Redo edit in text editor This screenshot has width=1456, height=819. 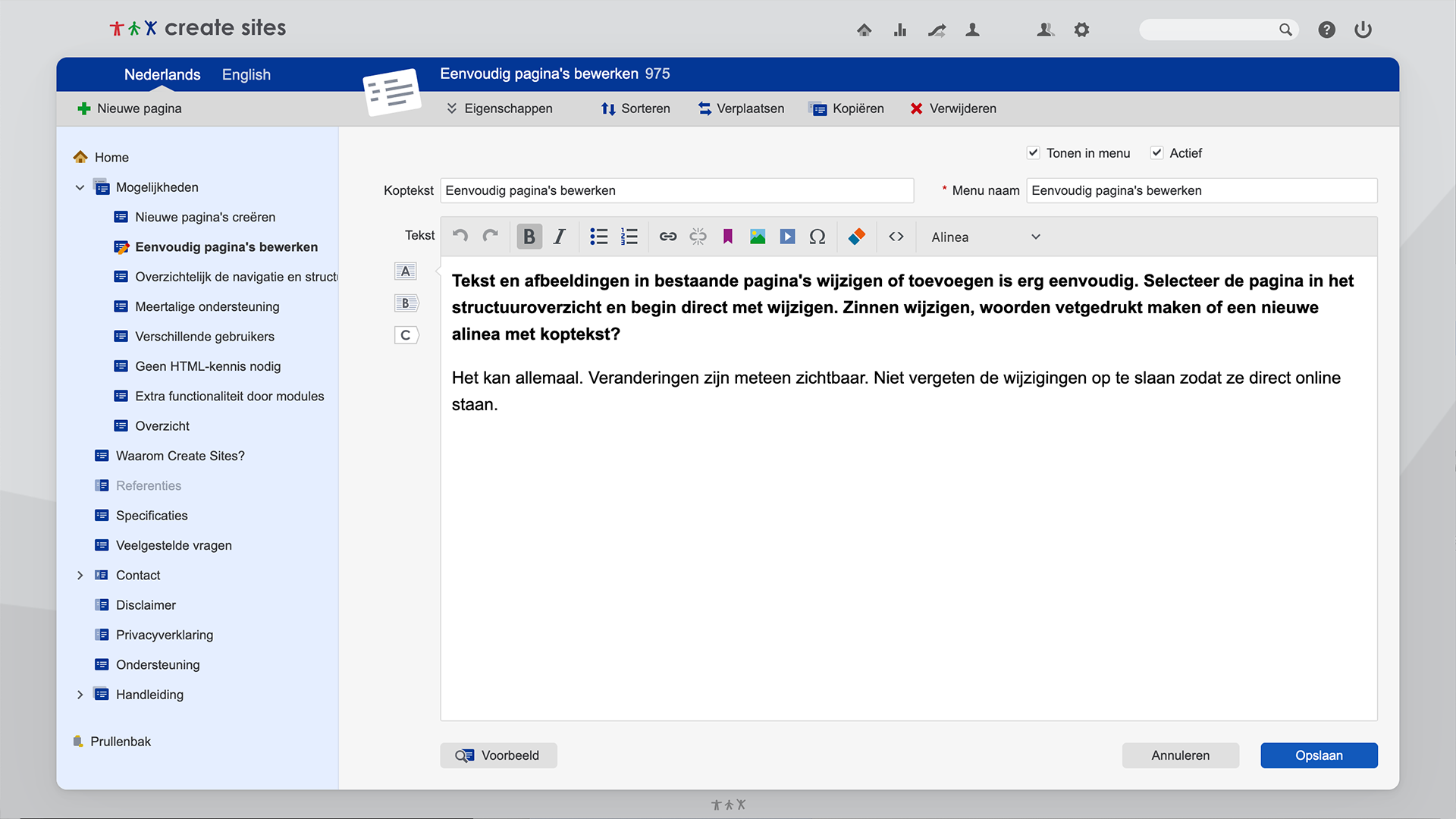pos(491,237)
